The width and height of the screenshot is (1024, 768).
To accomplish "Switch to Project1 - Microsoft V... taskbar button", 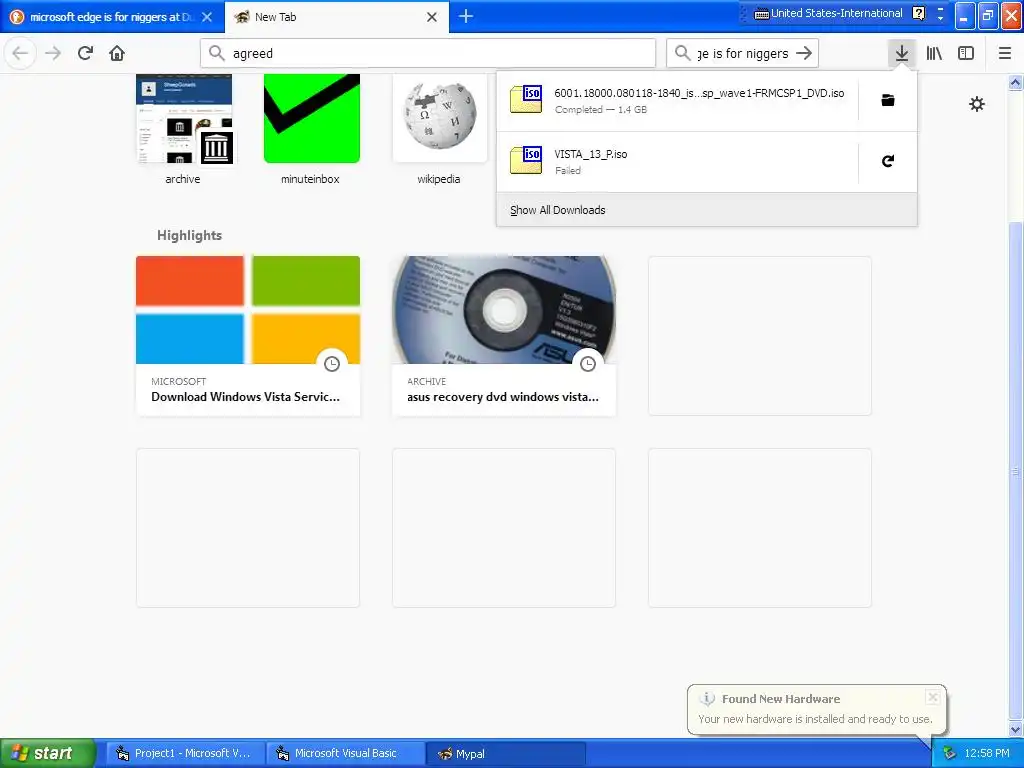I will [185, 754].
